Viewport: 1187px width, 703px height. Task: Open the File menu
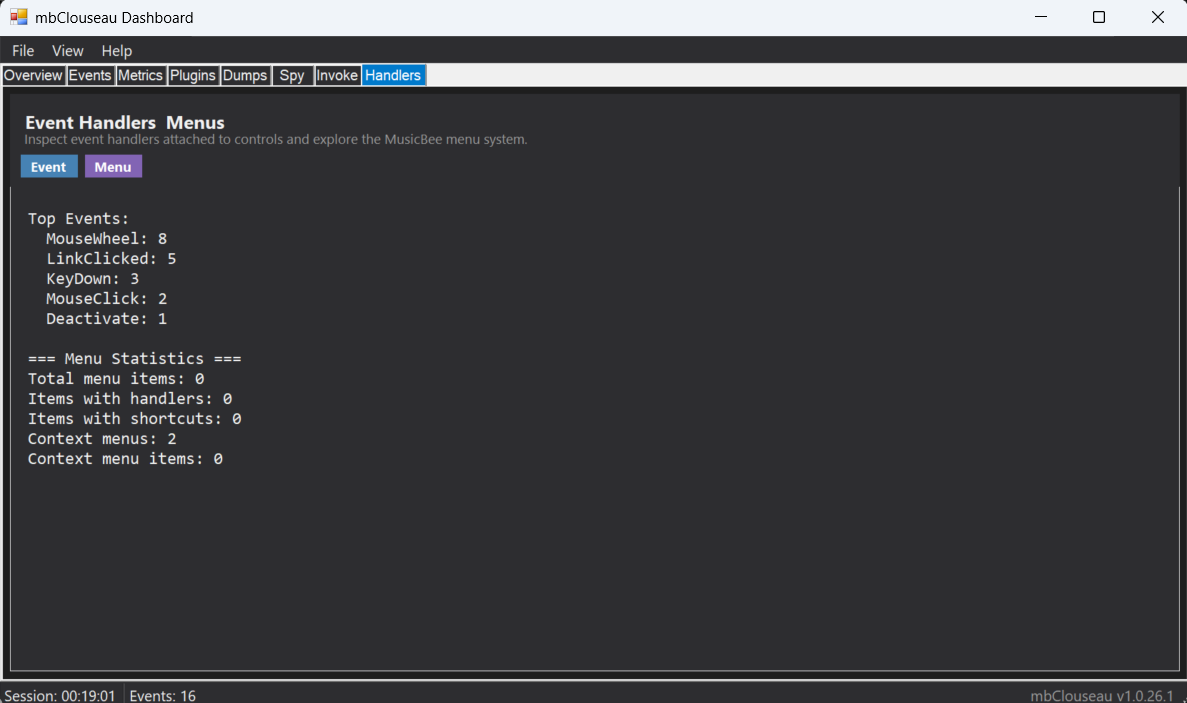click(23, 51)
